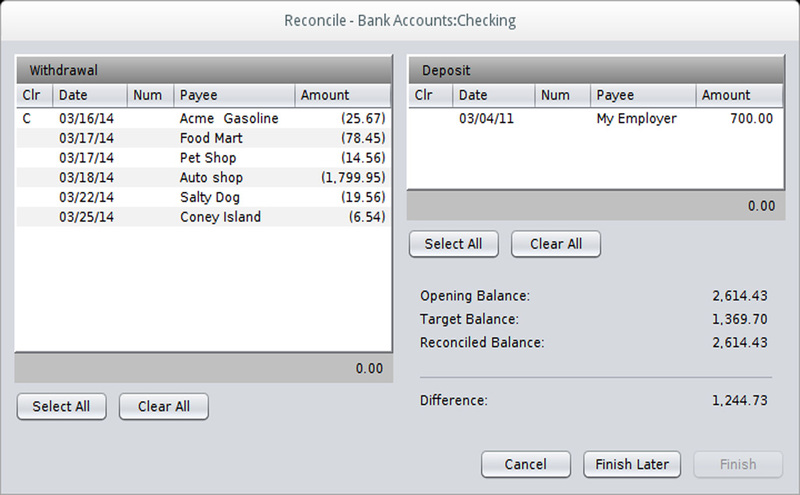The image size is (800, 495).
Task: Select the Pet Shop withdrawal row
Action: tap(204, 158)
